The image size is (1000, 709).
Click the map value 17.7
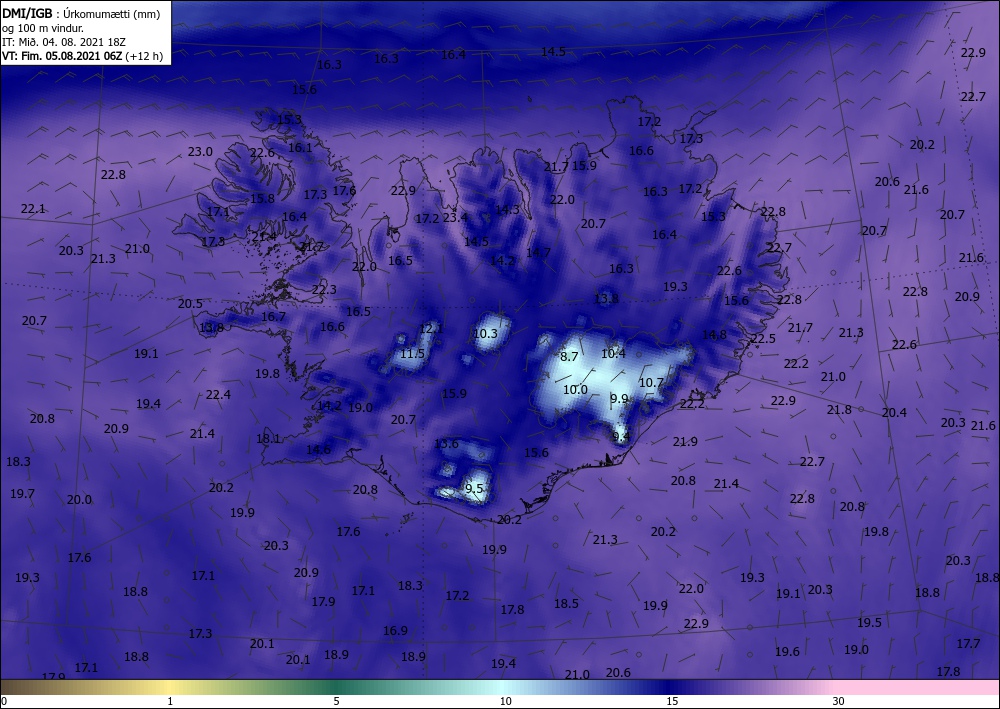point(968,643)
